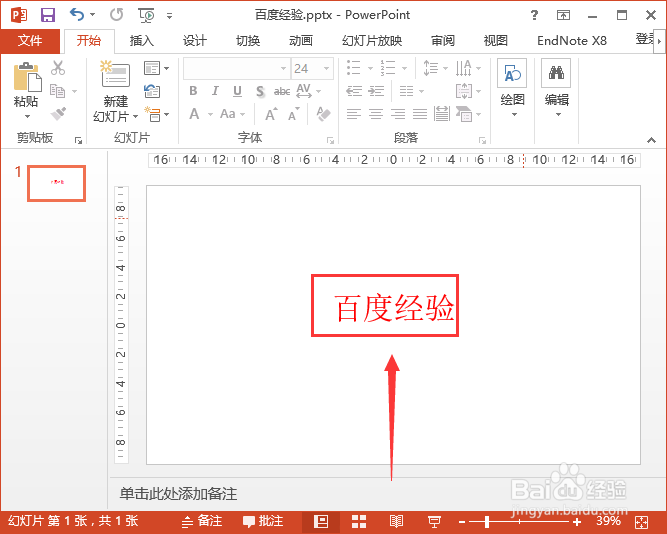
Task: Open the 文件 (File) menu
Action: [30, 41]
